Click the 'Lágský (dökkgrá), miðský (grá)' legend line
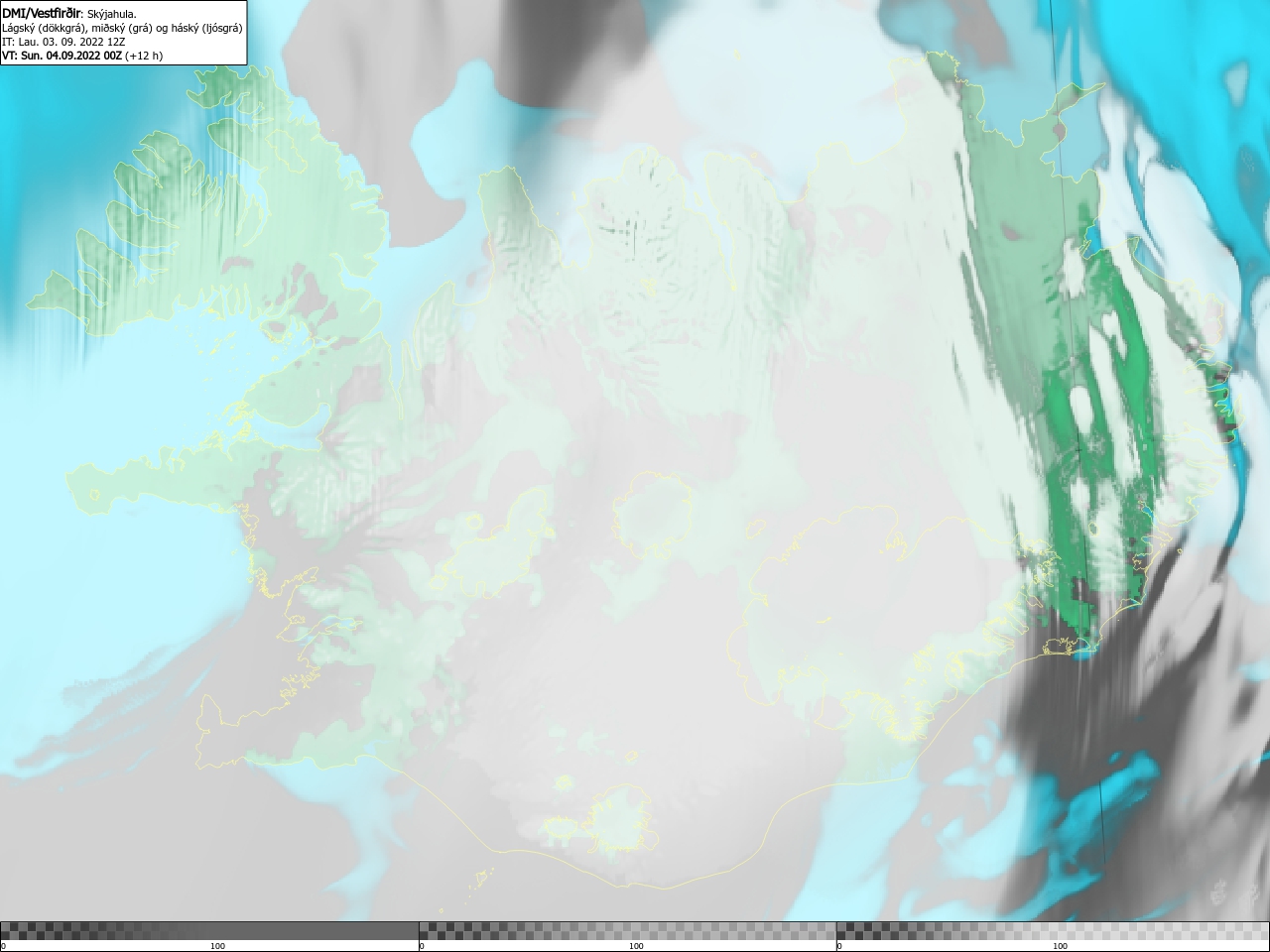The height and width of the screenshot is (952, 1270). (122, 28)
